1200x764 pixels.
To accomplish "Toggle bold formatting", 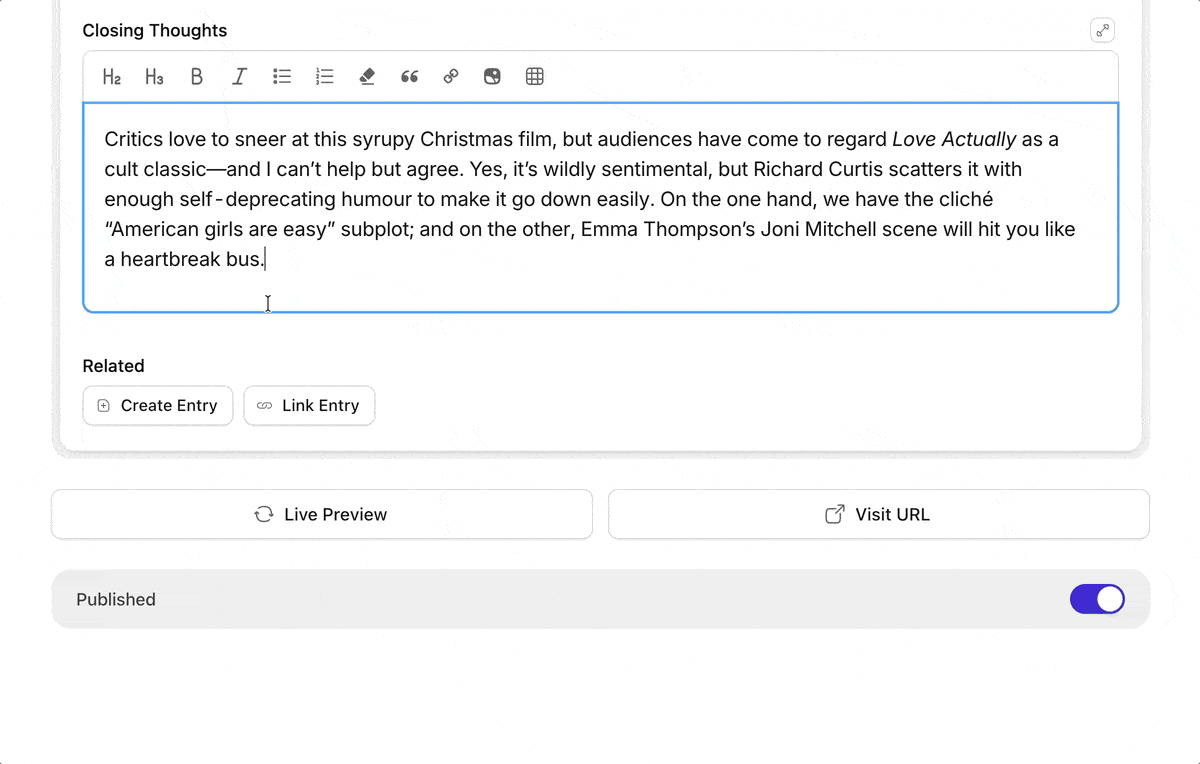I will tap(196, 76).
